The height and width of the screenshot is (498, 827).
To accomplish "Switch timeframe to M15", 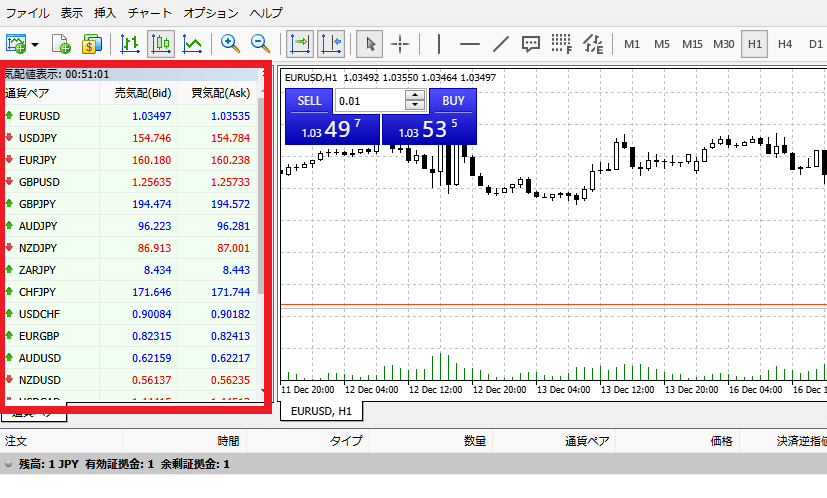I will 692,44.
